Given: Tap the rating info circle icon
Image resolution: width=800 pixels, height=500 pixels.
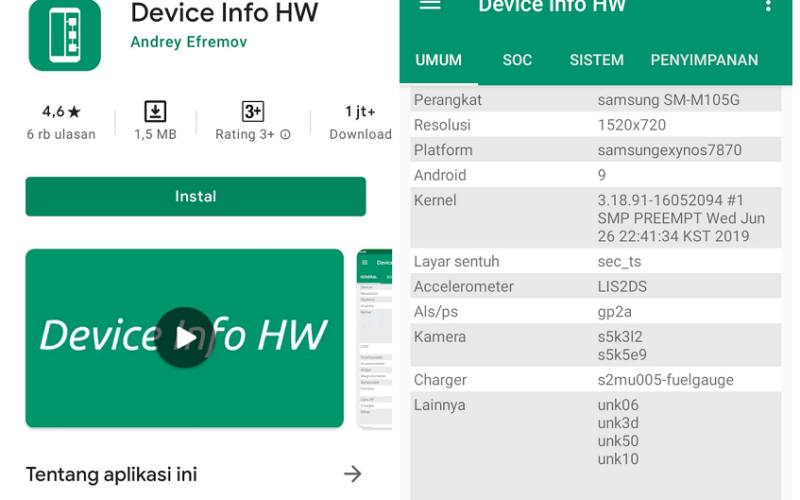Looking at the screenshot, I should click(286, 135).
